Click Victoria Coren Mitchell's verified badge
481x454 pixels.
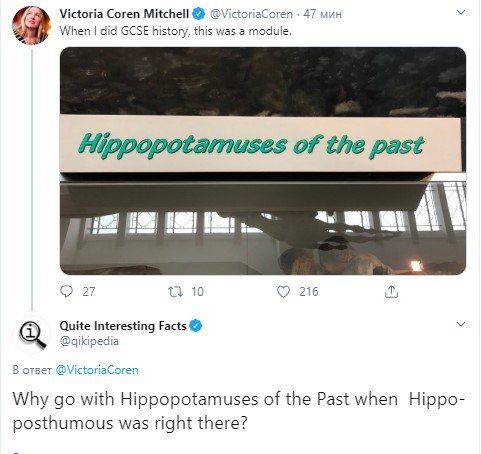[199, 14]
